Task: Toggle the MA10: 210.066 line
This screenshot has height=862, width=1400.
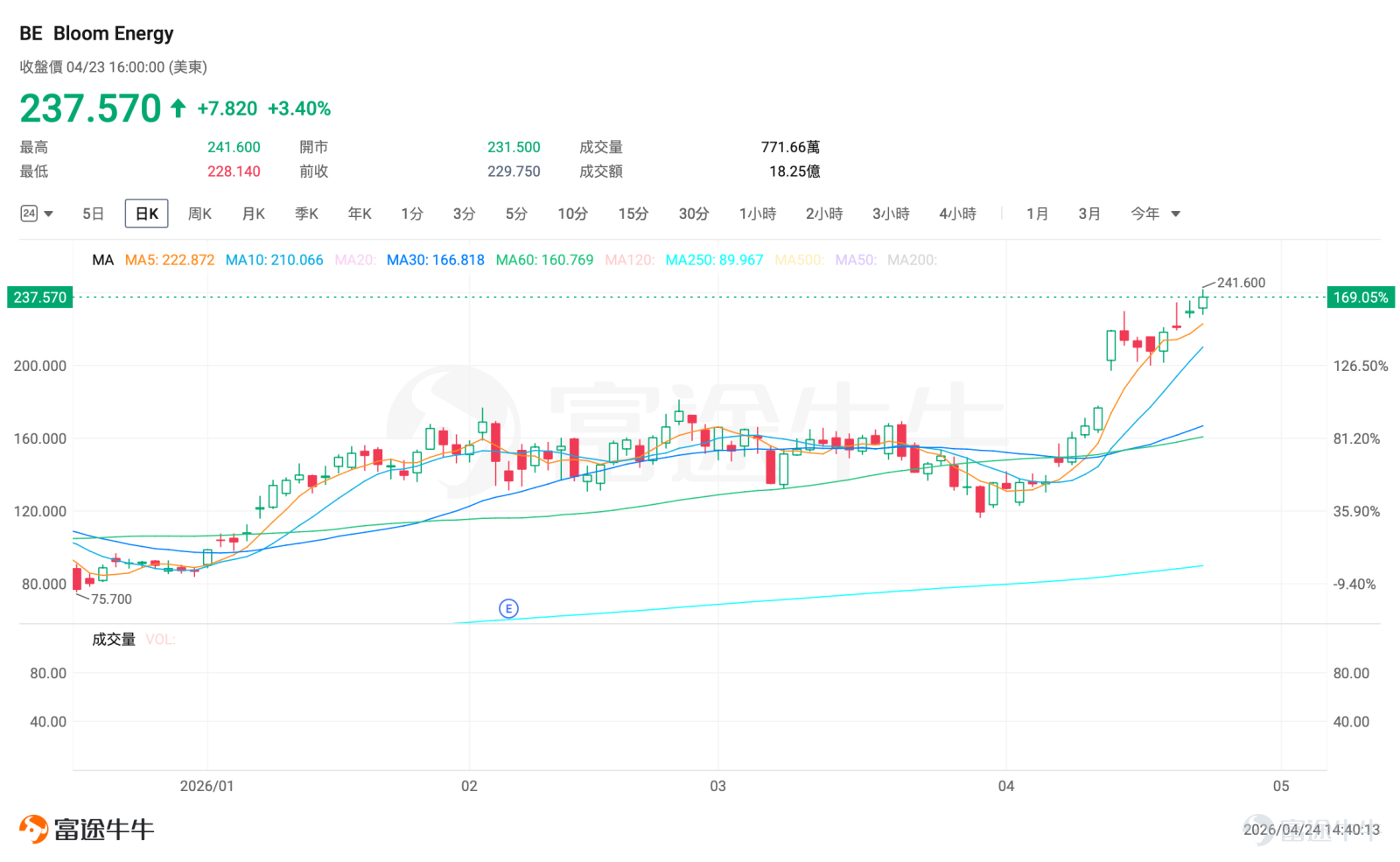Action: [275, 260]
